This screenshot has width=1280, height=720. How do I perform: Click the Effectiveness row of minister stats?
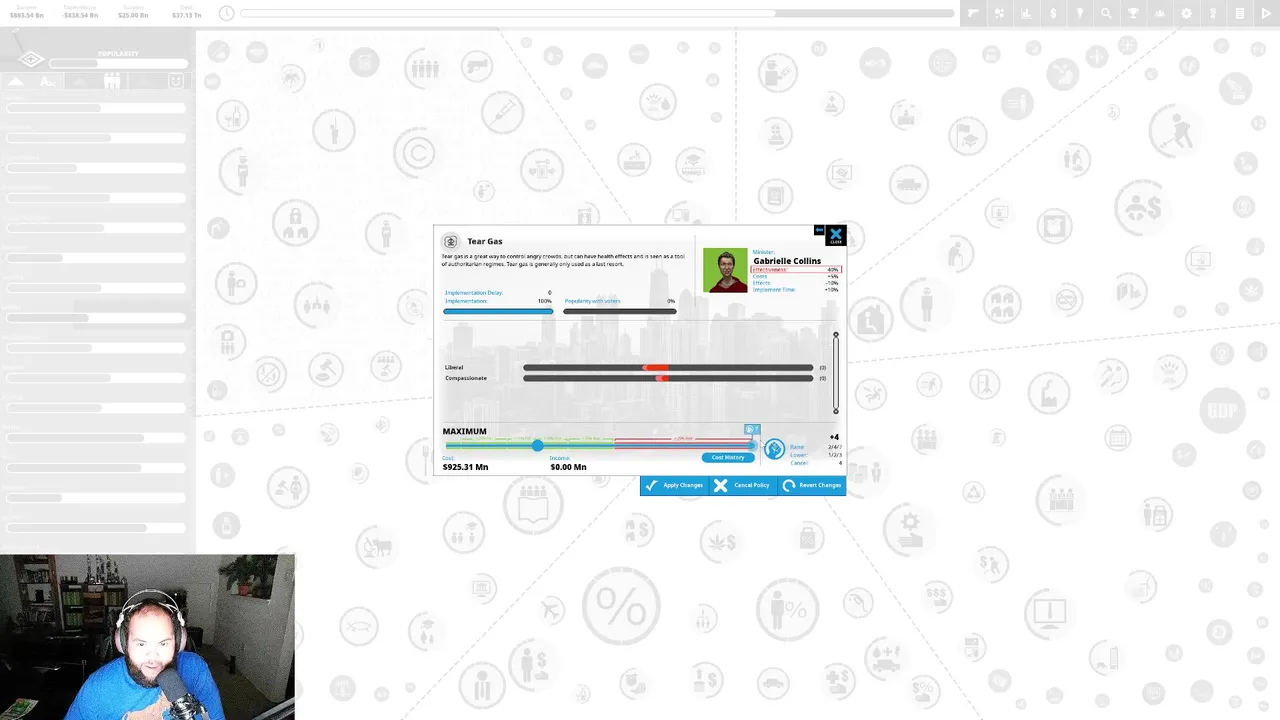[x=796, y=270]
